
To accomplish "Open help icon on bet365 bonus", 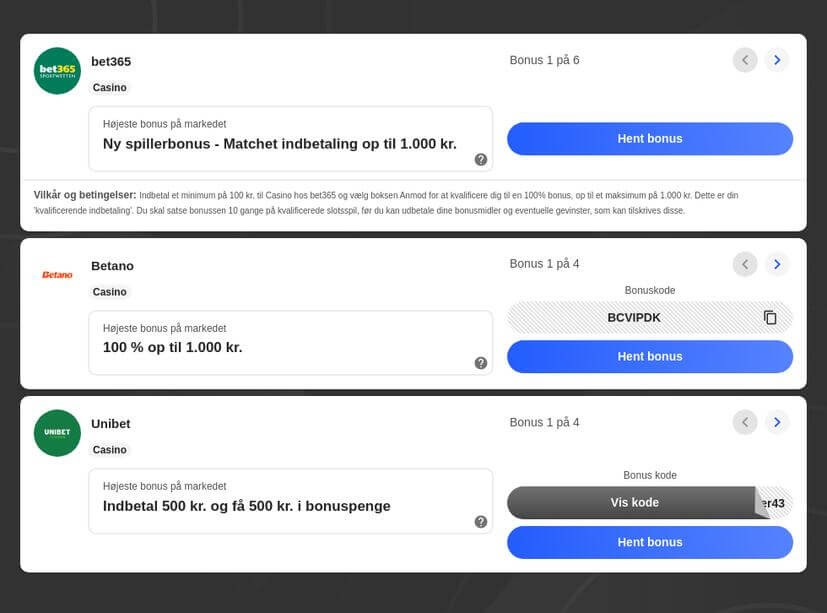I will [480, 159].
